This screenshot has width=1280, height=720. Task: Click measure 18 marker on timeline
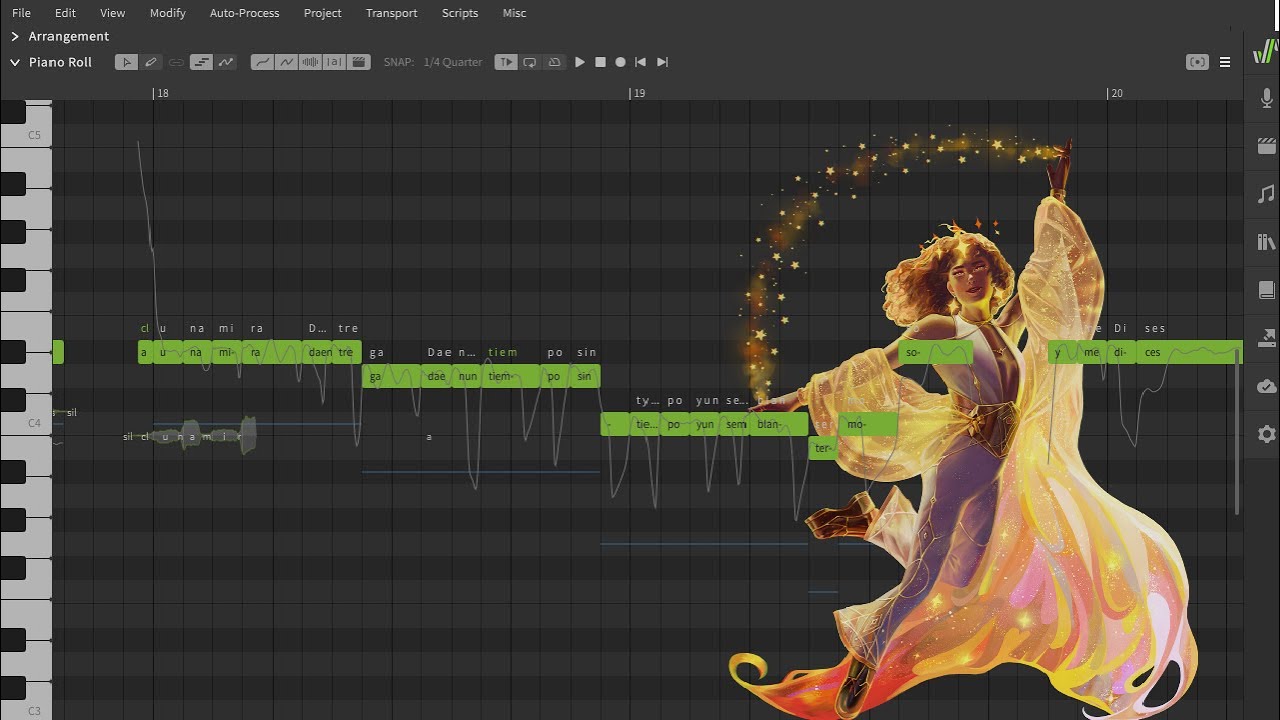[x=163, y=93]
